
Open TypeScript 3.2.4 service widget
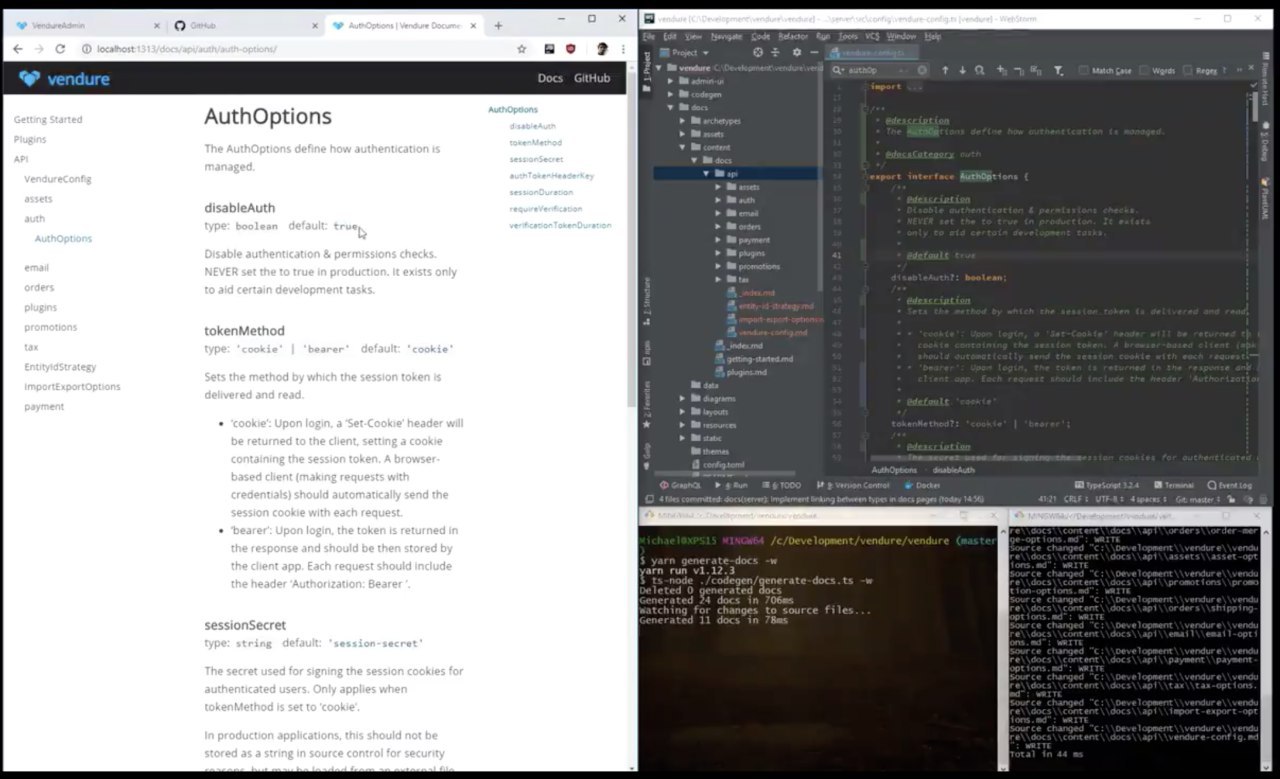tap(1106, 485)
